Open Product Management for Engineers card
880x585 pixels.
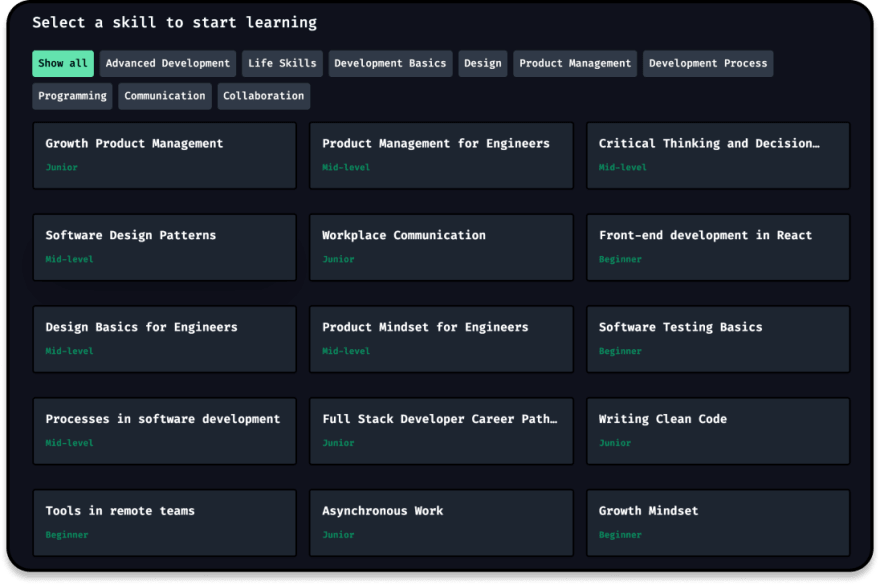[x=441, y=156]
